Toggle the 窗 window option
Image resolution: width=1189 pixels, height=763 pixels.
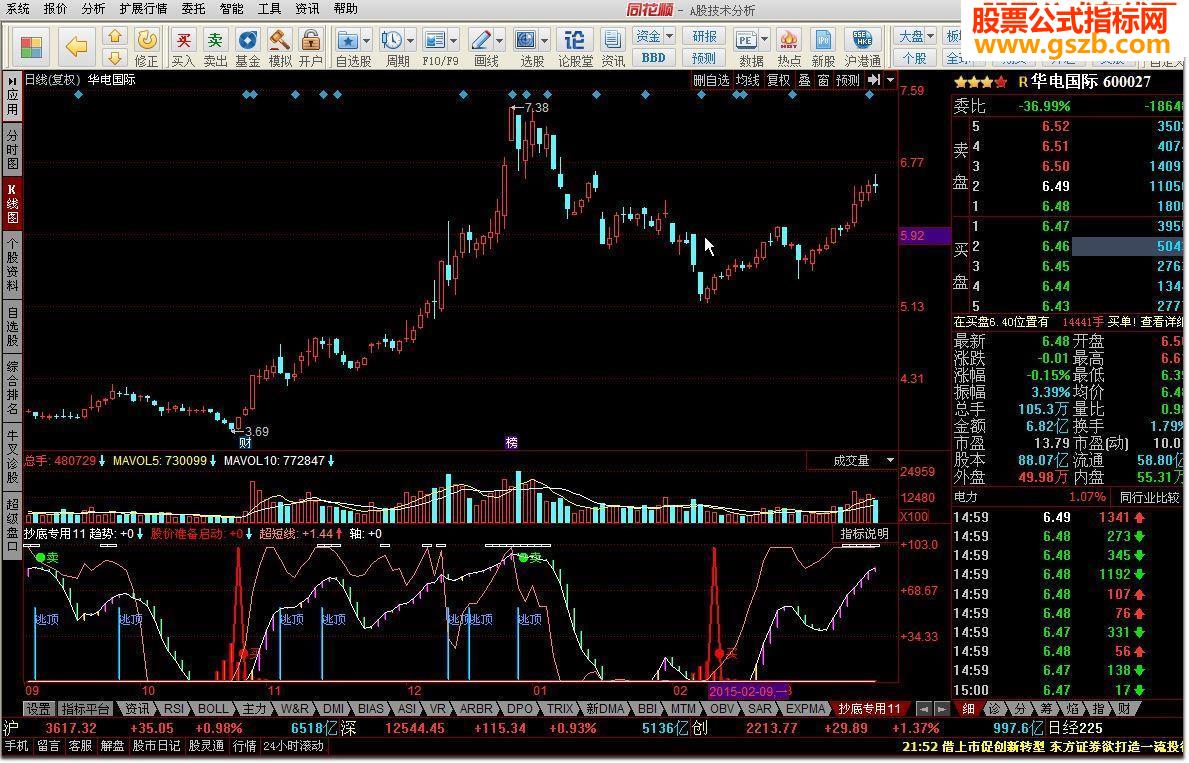coord(824,80)
